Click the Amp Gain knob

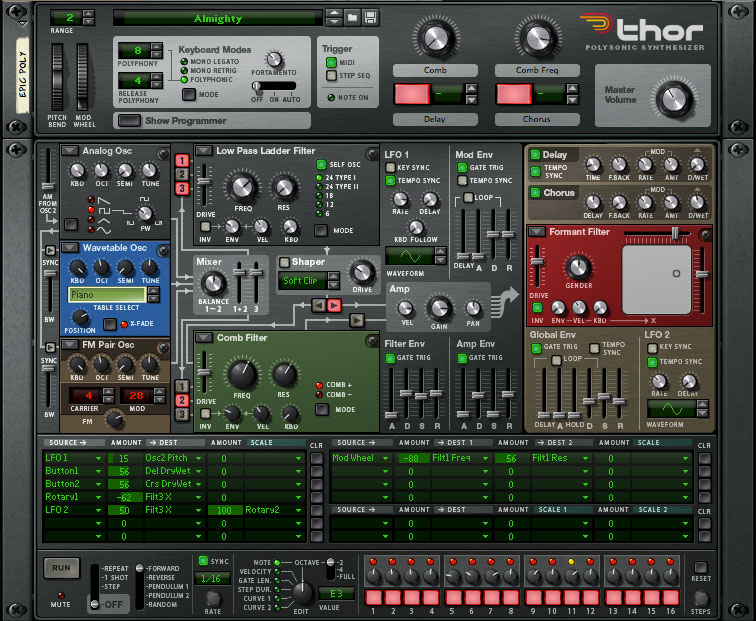pos(439,309)
